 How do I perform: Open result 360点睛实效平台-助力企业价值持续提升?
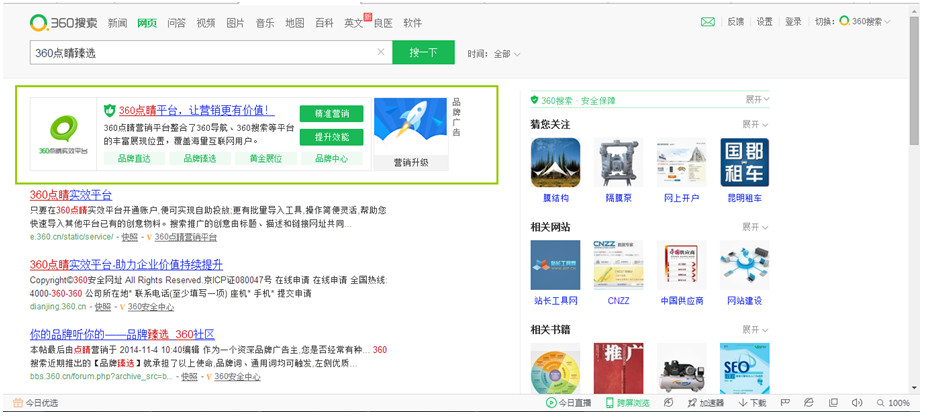126,264
